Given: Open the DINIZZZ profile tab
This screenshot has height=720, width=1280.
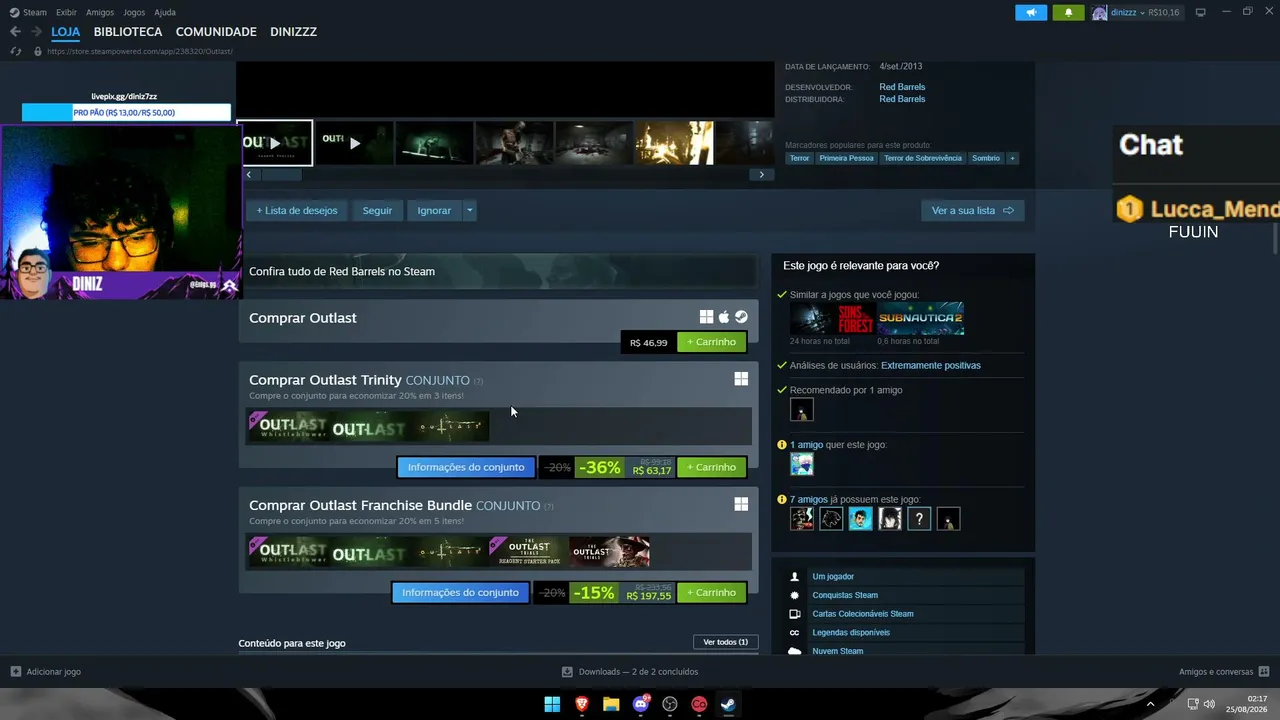Looking at the screenshot, I should click(x=293, y=32).
